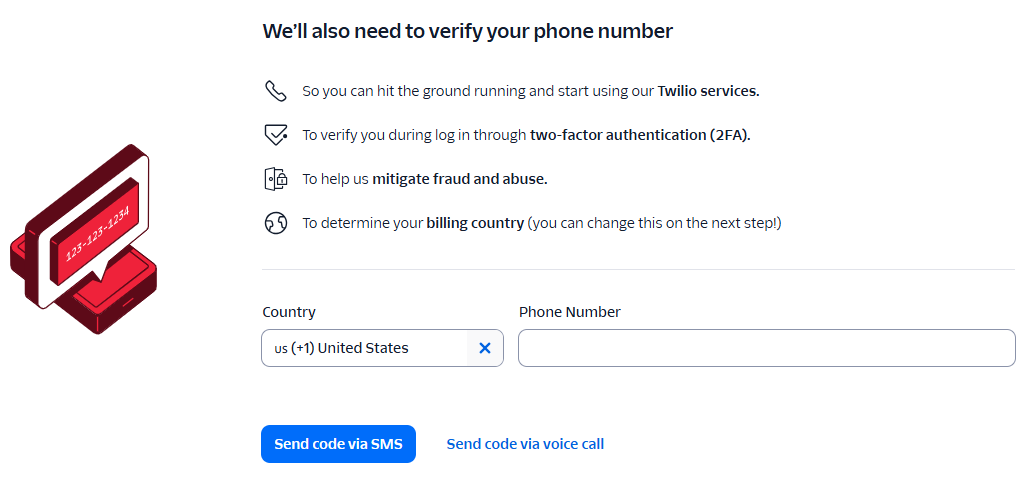Click the Phone Number field label

[569, 312]
